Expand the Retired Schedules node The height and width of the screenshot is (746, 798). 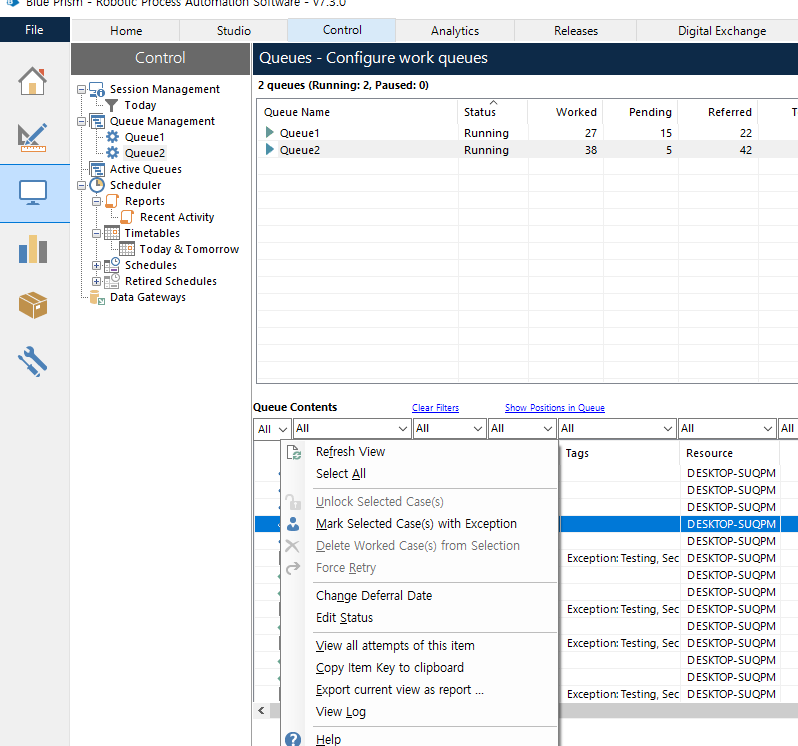[97, 281]
